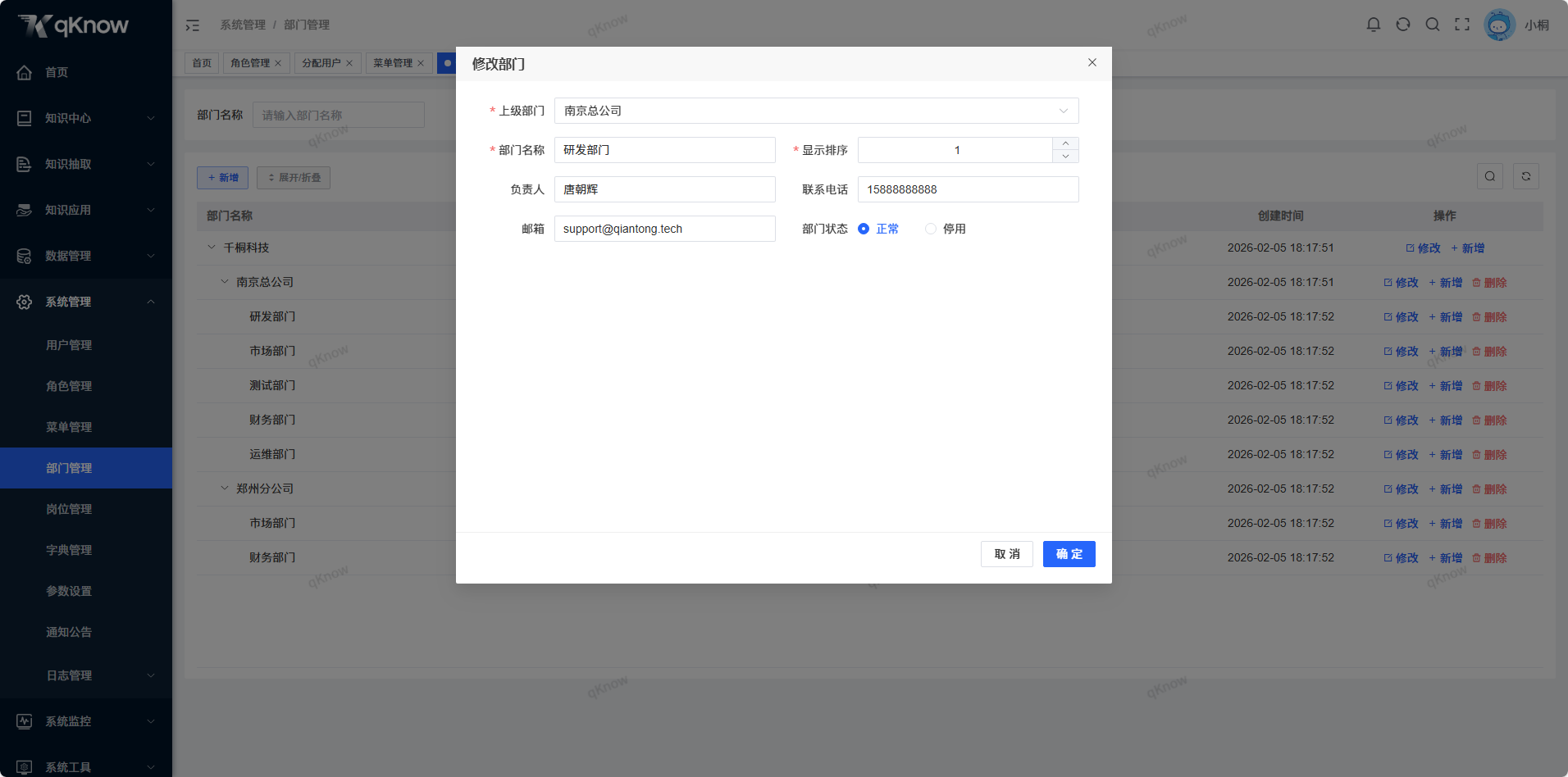Image resolution: width=1568 pixels, height=777 pixels.
Task: Expand 知识中心 sidebar menu
Action: click(151, 118)
